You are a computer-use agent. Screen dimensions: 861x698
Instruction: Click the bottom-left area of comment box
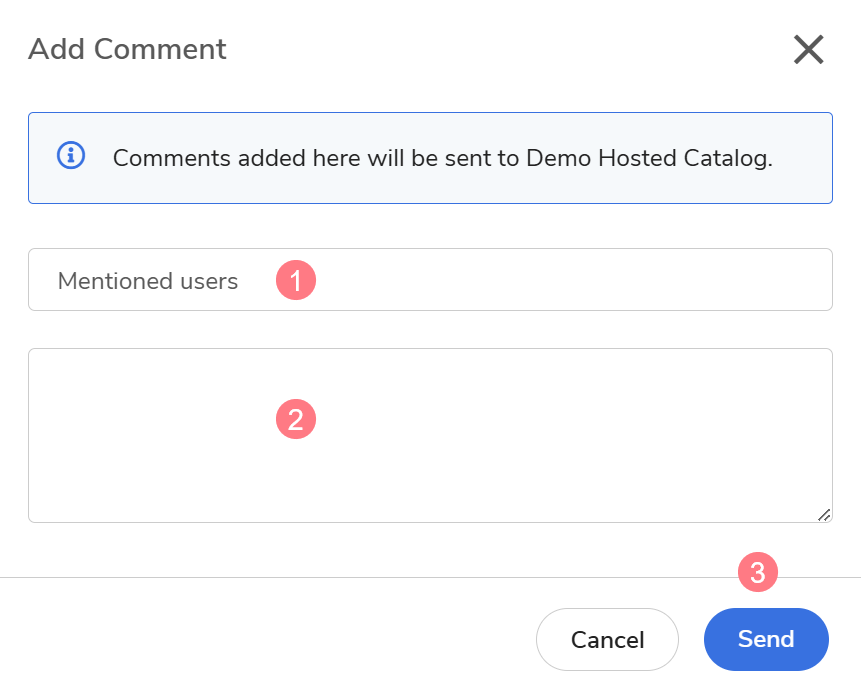pyautogui.click(x=60, y=500)
